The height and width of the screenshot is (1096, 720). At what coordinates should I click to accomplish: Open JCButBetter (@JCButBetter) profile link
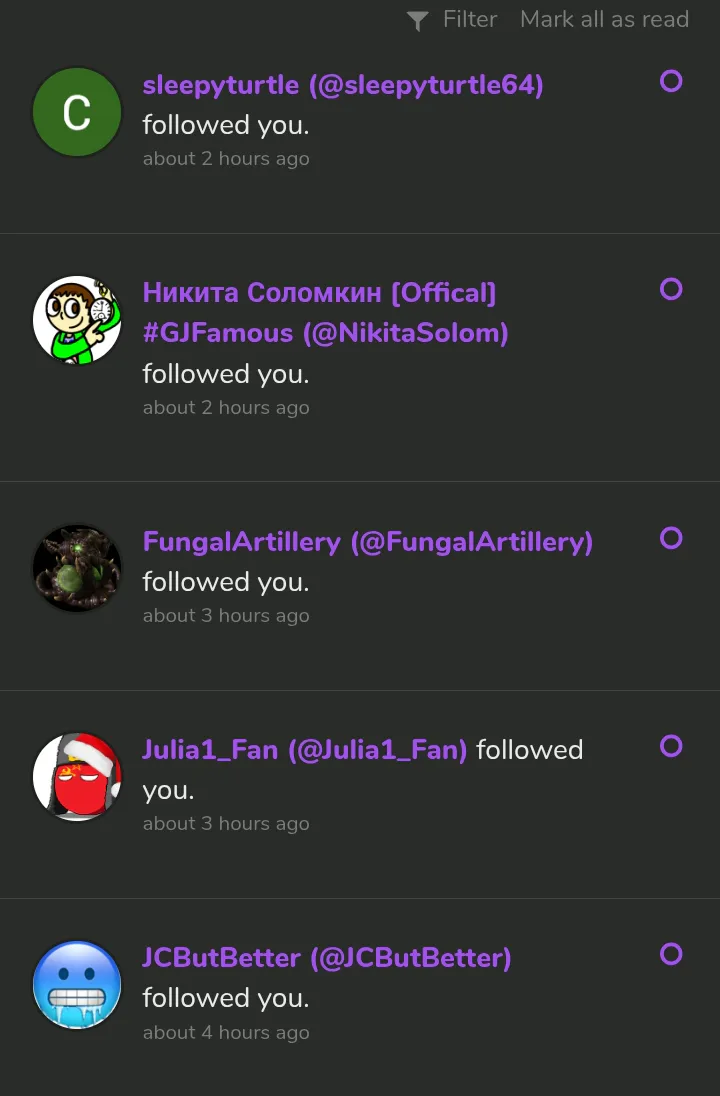[x=326, y=958]
